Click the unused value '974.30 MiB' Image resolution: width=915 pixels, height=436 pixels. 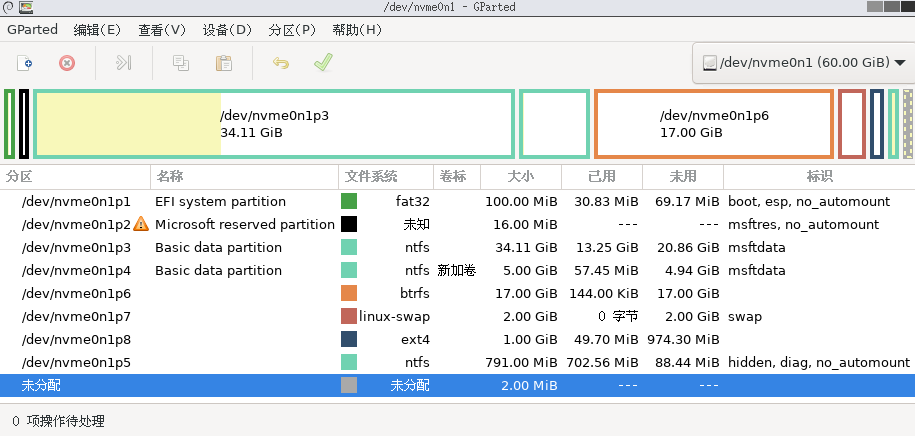[x=683, y=339]
